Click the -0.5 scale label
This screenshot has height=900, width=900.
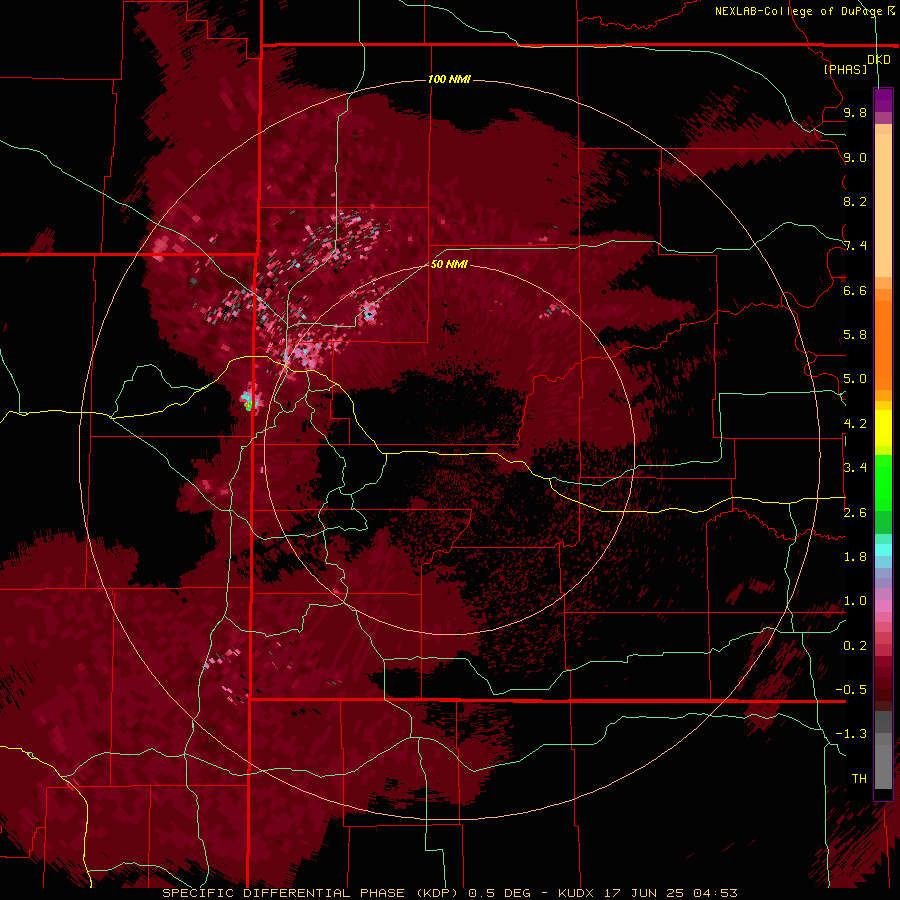pyautogui.click(x=851, y=690)
